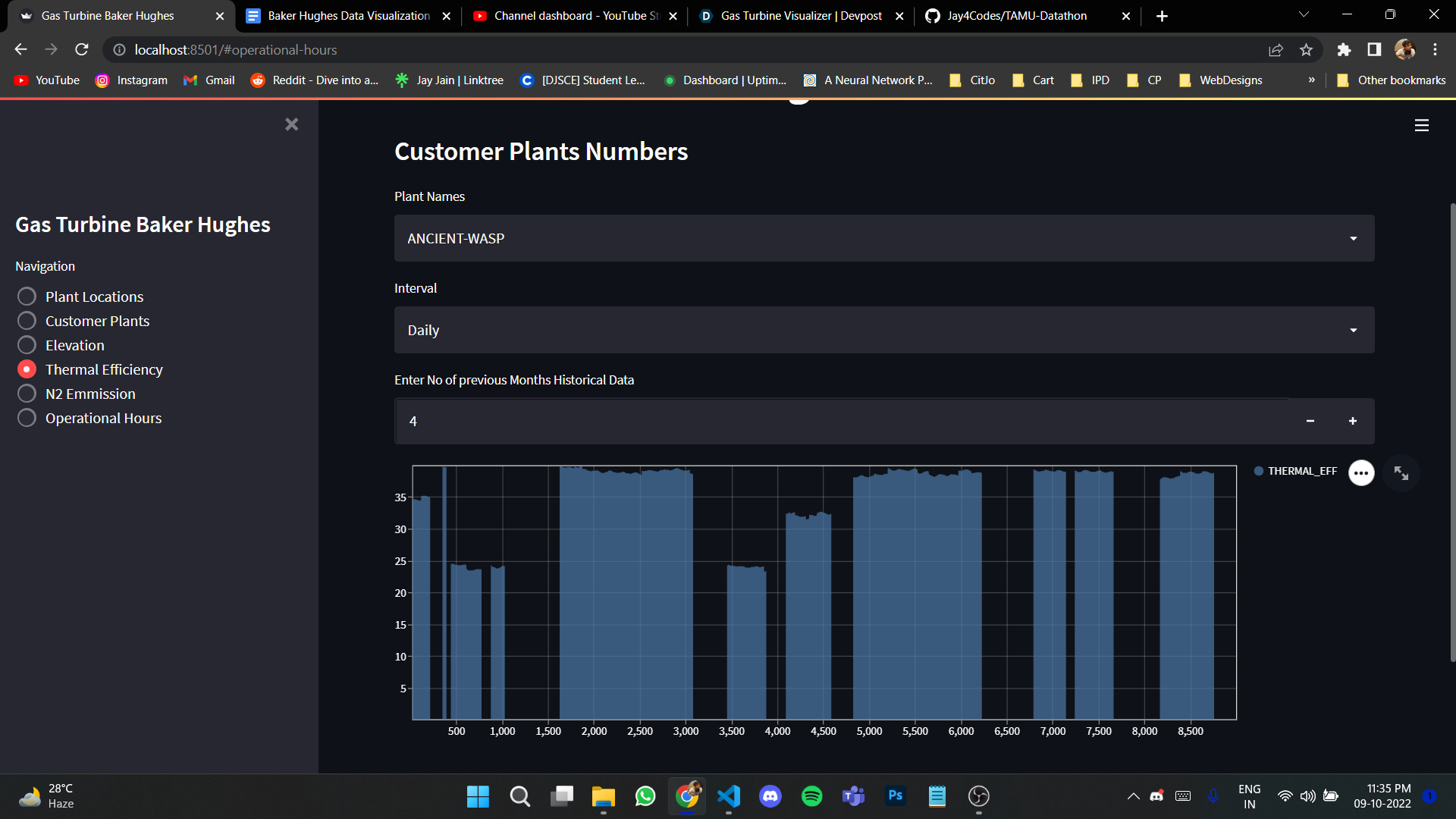Select N2 Emmission radio option
1456x819 pixels.
(27, 394)
